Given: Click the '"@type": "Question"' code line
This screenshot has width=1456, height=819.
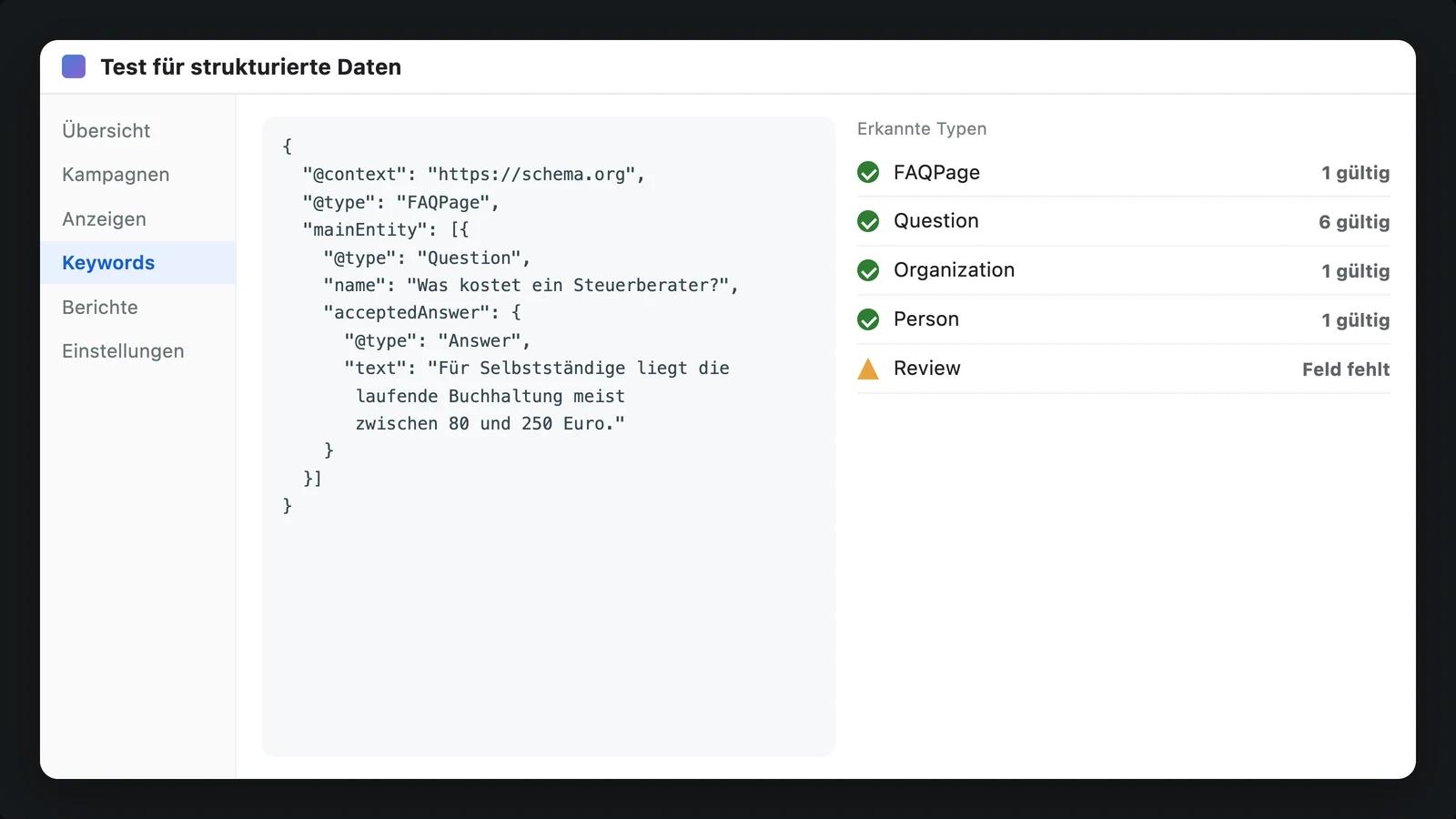Looking at the screenshot, I should tap(427, 258).
